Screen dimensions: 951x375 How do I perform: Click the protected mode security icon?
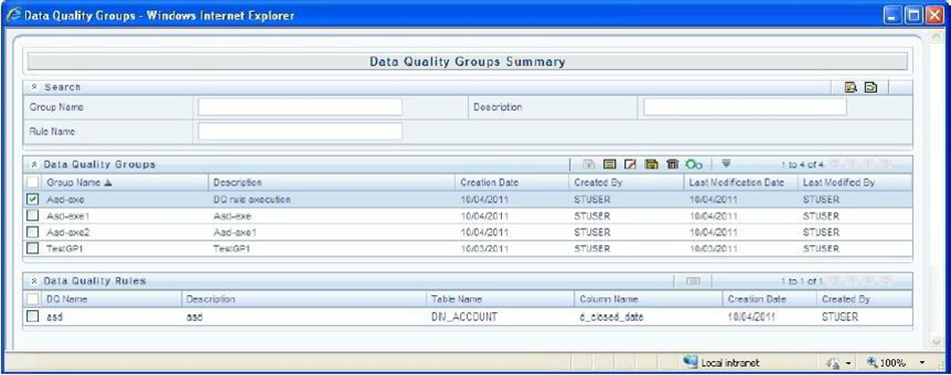pos(832,363)
